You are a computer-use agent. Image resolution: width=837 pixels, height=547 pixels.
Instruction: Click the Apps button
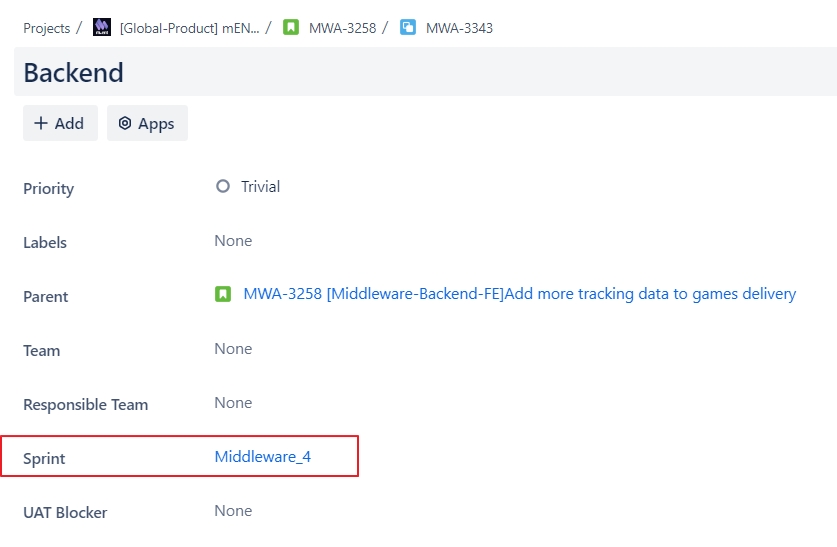coord(147,123)
